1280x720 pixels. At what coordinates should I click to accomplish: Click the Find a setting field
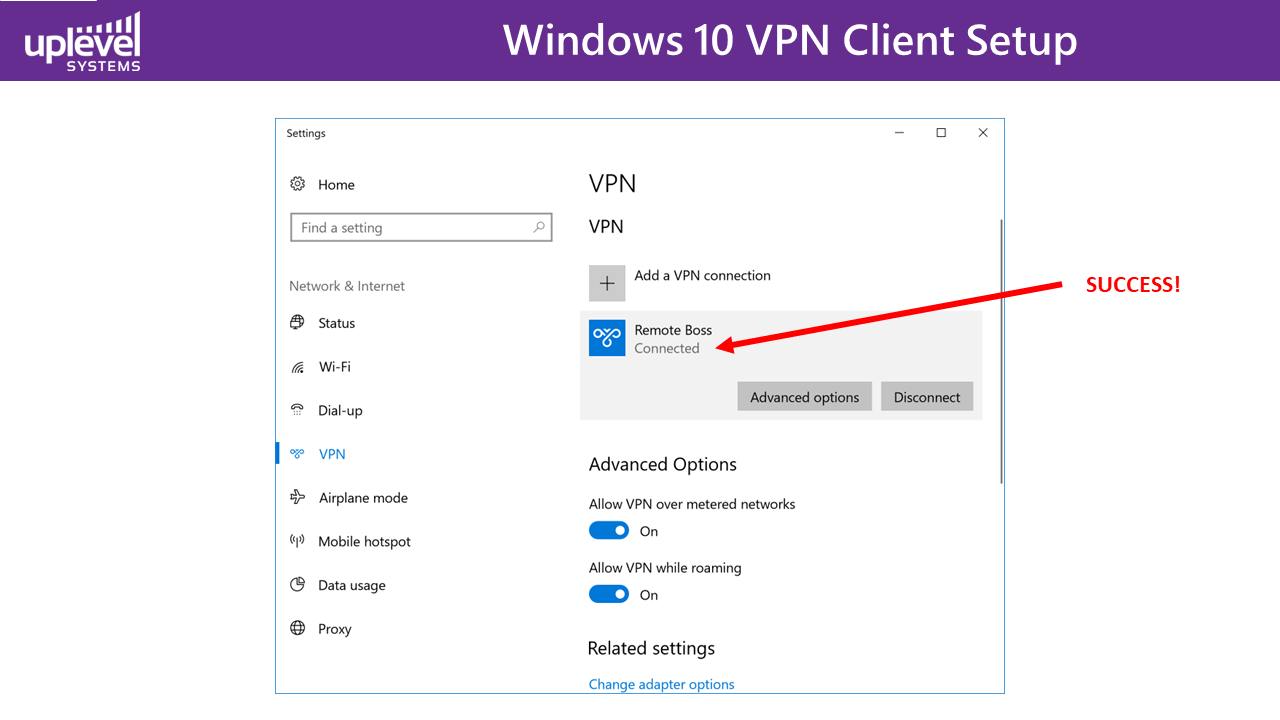(x=421, y=228)
